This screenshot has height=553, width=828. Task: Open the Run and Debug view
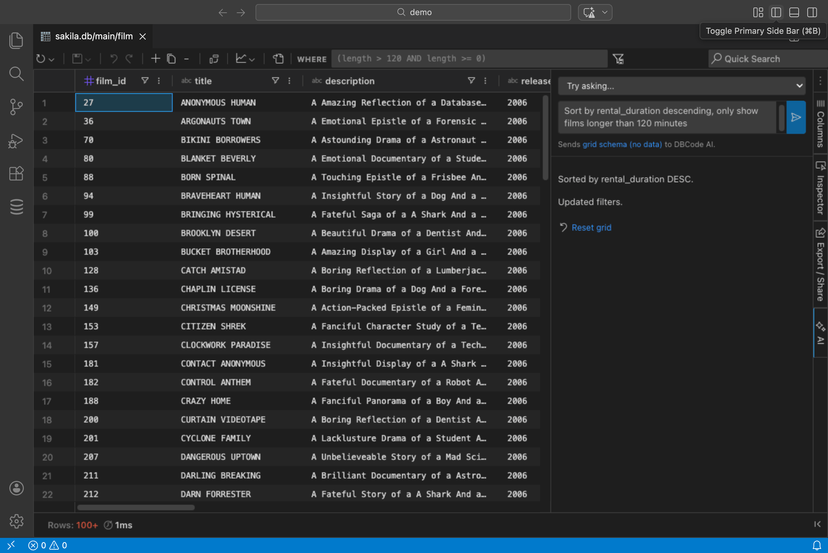[16, 140]
